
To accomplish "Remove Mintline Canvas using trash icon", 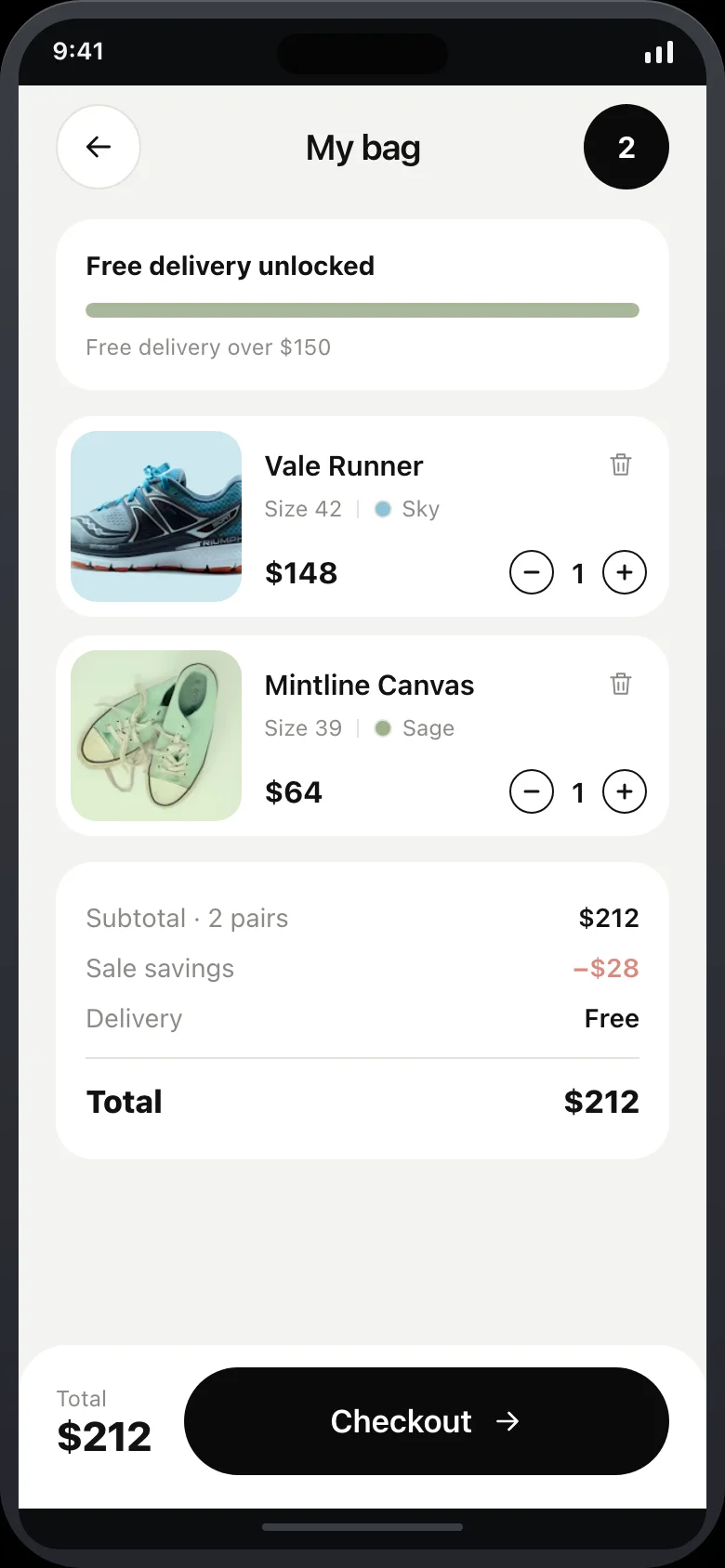I will [x=621, y=684].
